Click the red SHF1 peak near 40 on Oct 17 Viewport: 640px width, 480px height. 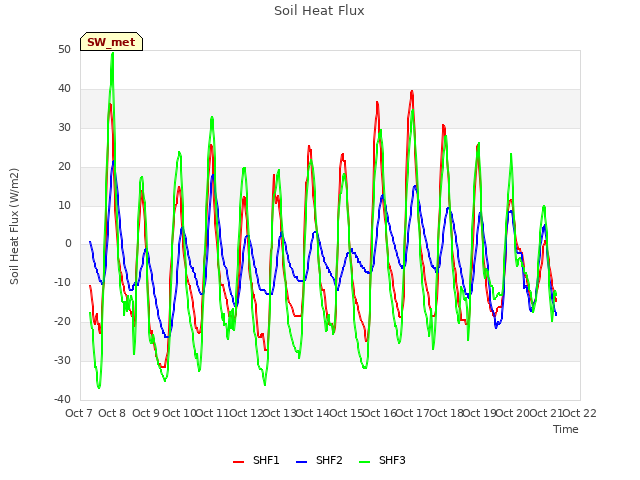[x=412, y=91]
